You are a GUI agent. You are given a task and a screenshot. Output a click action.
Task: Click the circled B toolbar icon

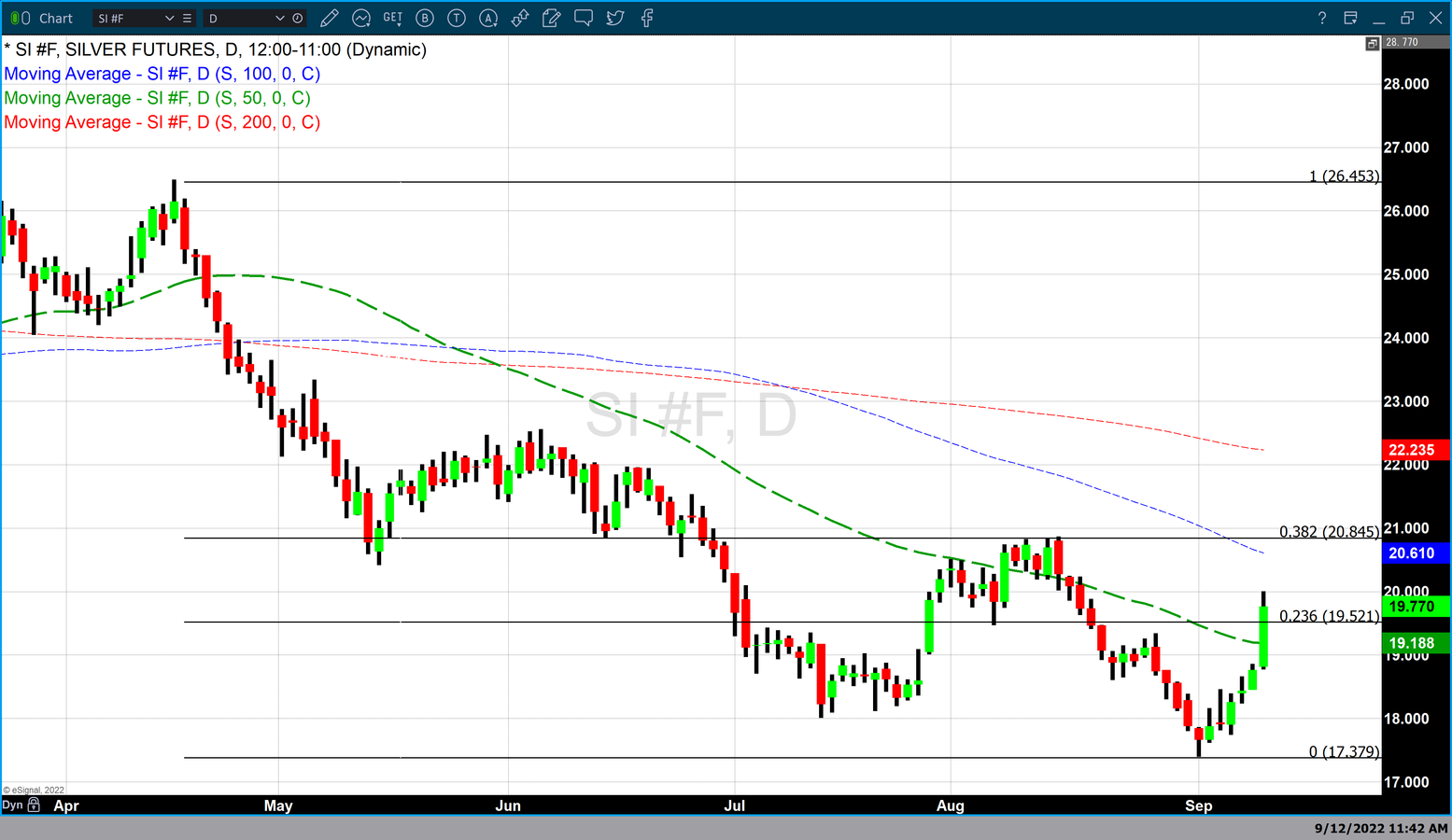[425, 18]
